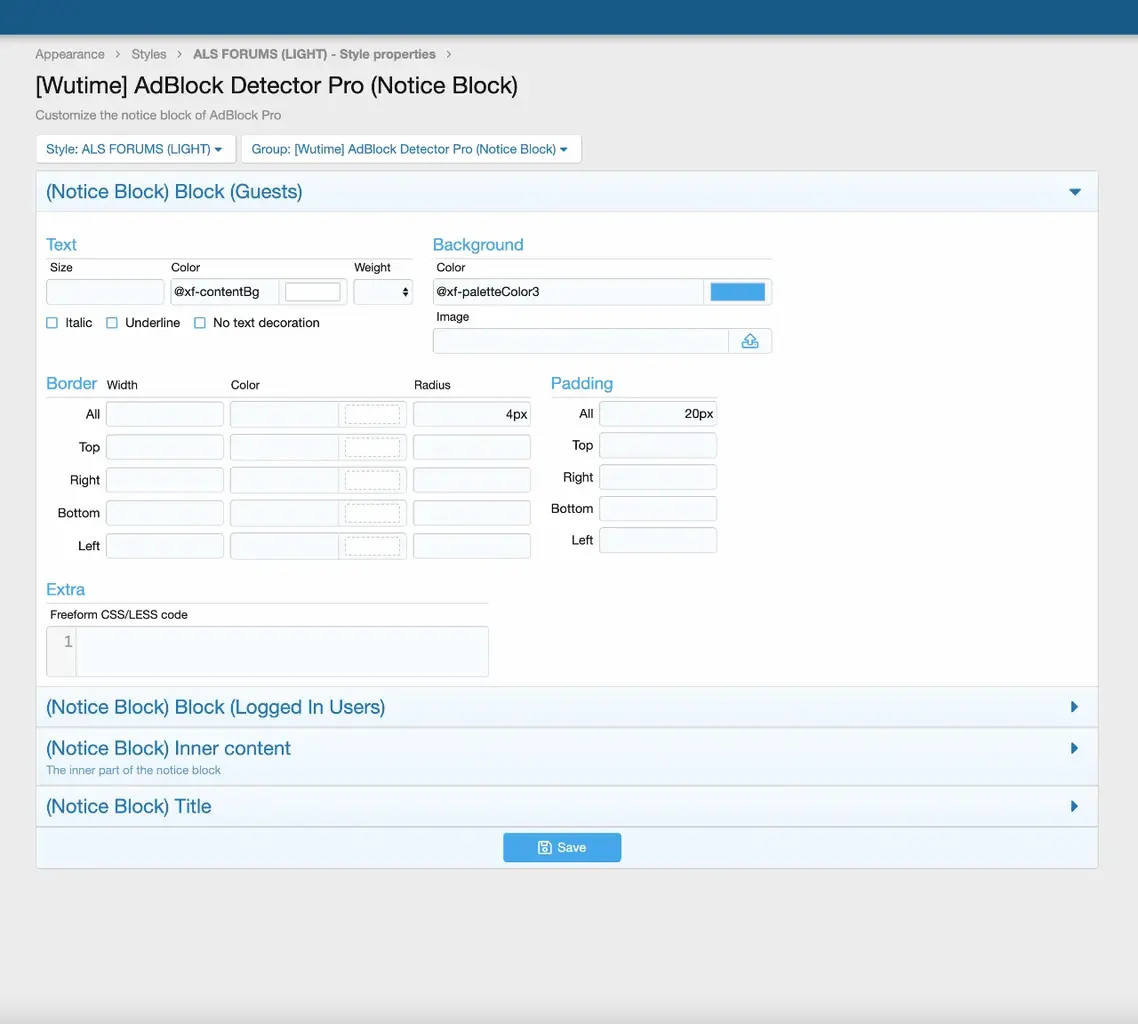Open the Styles breadcrumb link
Image resolution: width=1138 pixels, height=1024 pixels.
tap(149, 54)
